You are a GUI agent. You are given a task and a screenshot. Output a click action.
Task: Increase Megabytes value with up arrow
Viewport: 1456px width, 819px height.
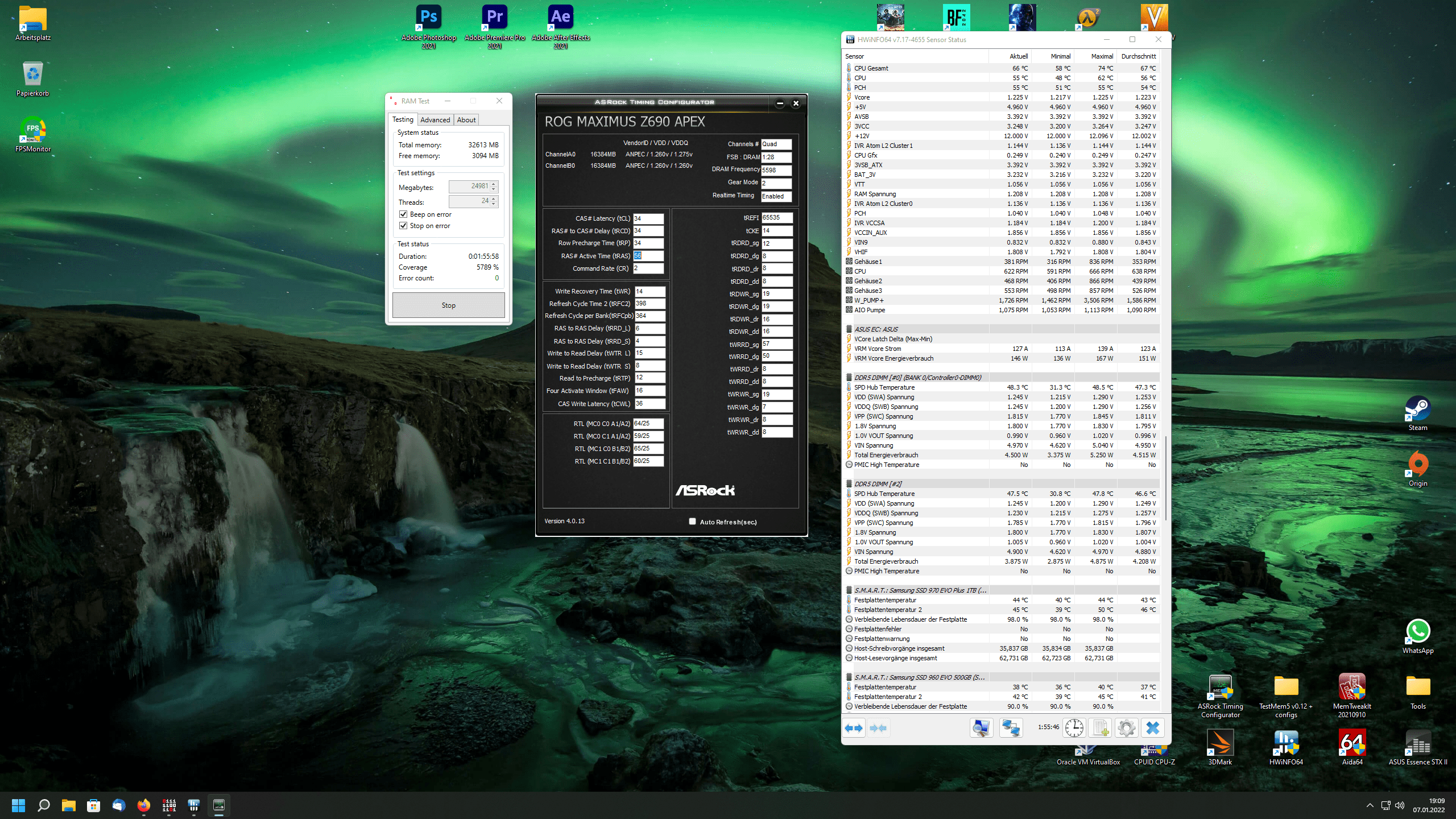coord(494,184)
